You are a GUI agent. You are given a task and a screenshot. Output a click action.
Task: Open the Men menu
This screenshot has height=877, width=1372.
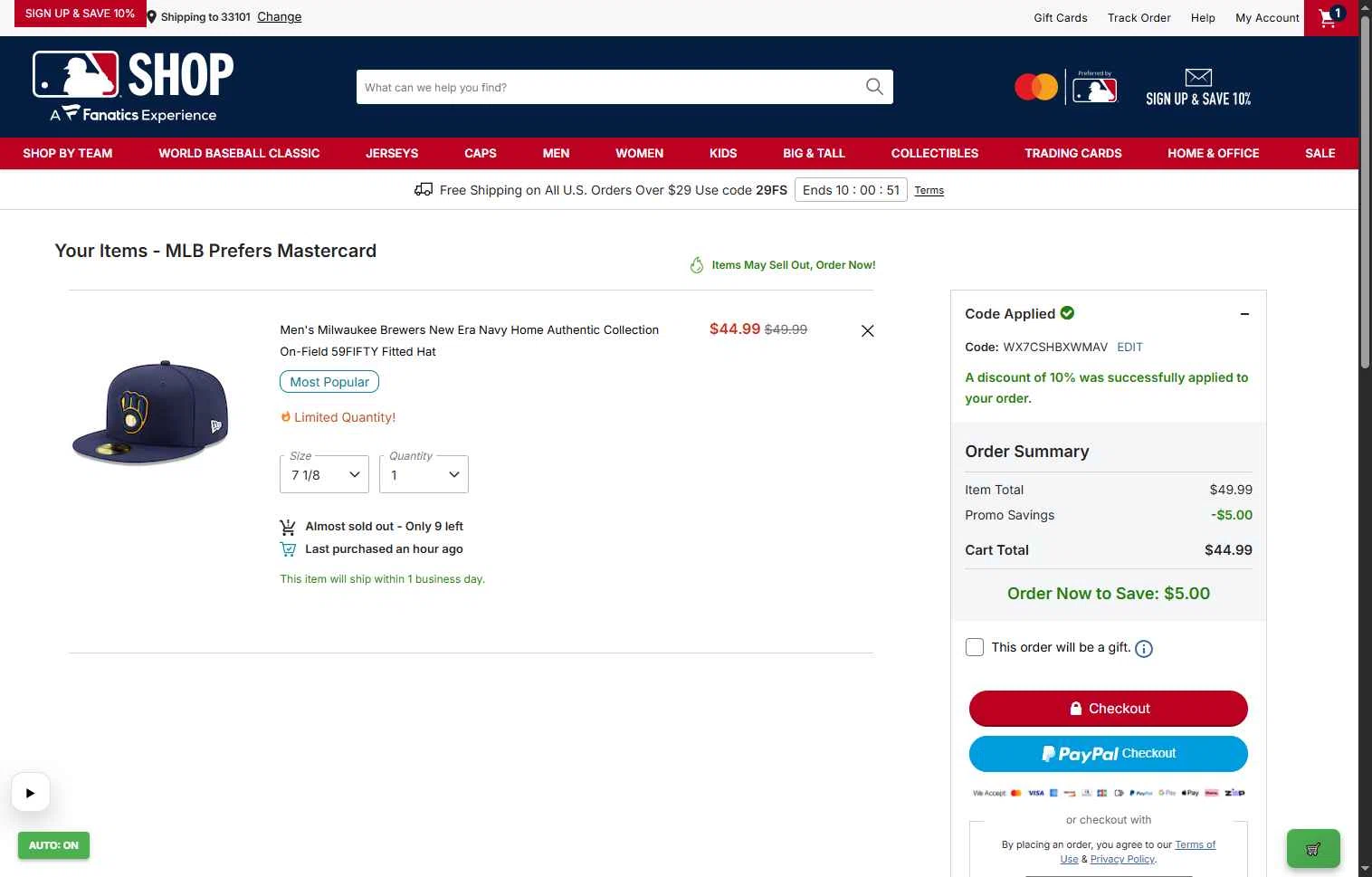(556, 153)
